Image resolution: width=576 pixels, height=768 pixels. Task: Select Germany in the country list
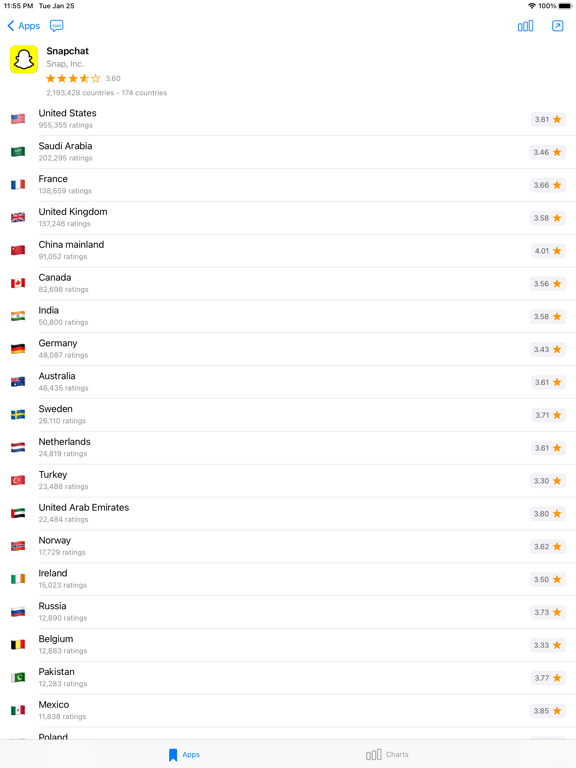pyautogui.click(x=288, y=349)
